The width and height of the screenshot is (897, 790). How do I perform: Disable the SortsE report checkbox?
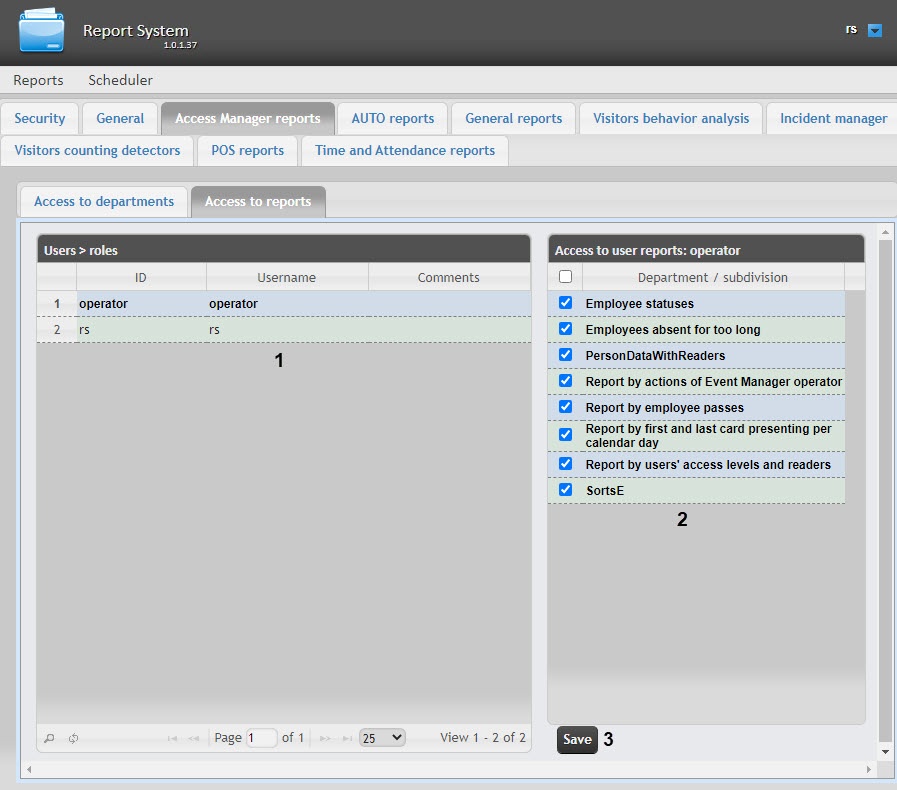click(565, 490)
